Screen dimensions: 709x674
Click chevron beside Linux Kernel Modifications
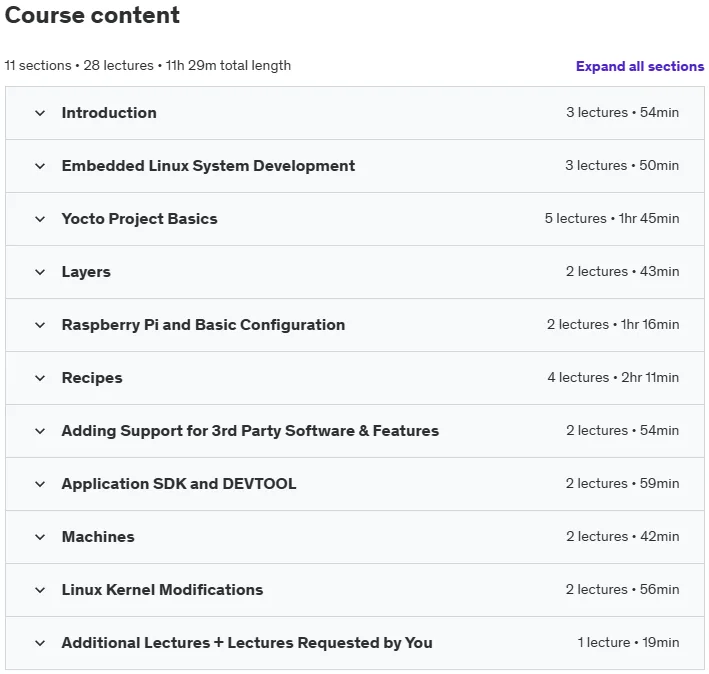pos(40,590)
